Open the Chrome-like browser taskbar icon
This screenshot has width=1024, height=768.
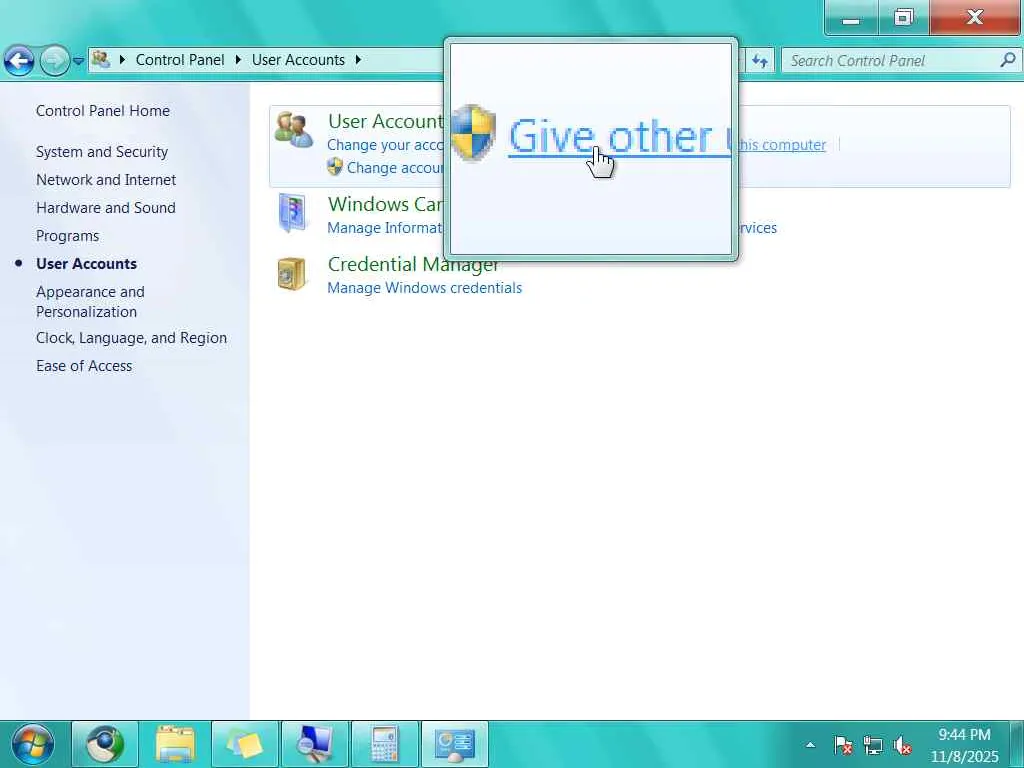(x=104, y=744)
